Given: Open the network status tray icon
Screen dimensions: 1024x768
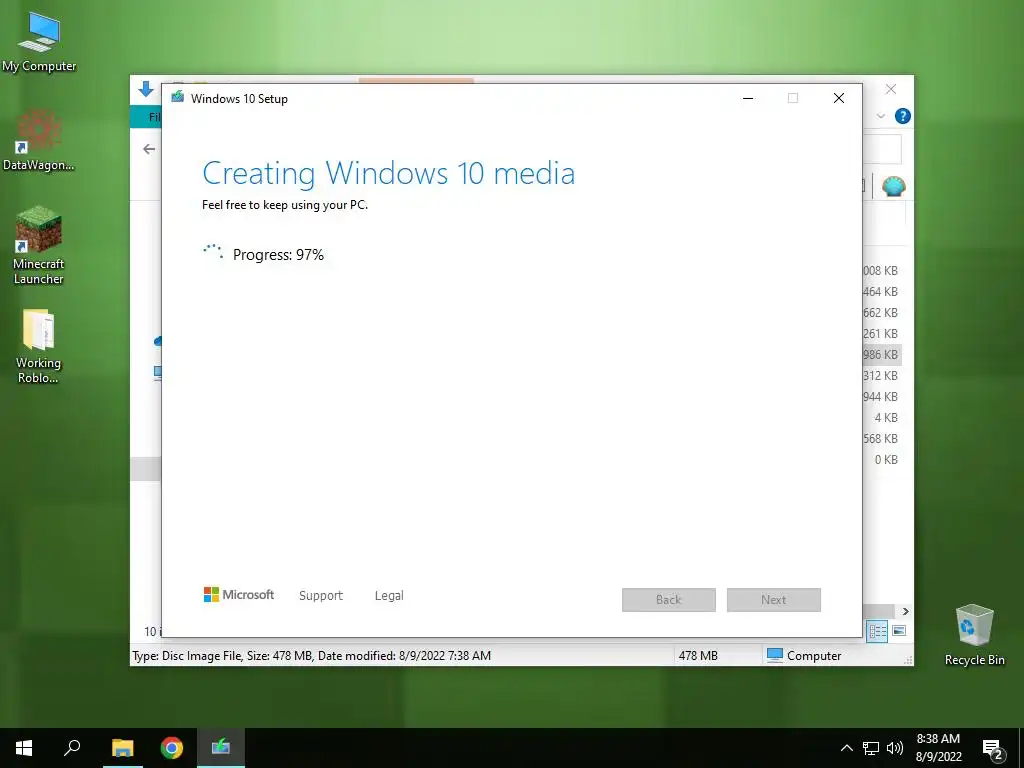Looking at the screenshot, I should click(x=871, y=748).
